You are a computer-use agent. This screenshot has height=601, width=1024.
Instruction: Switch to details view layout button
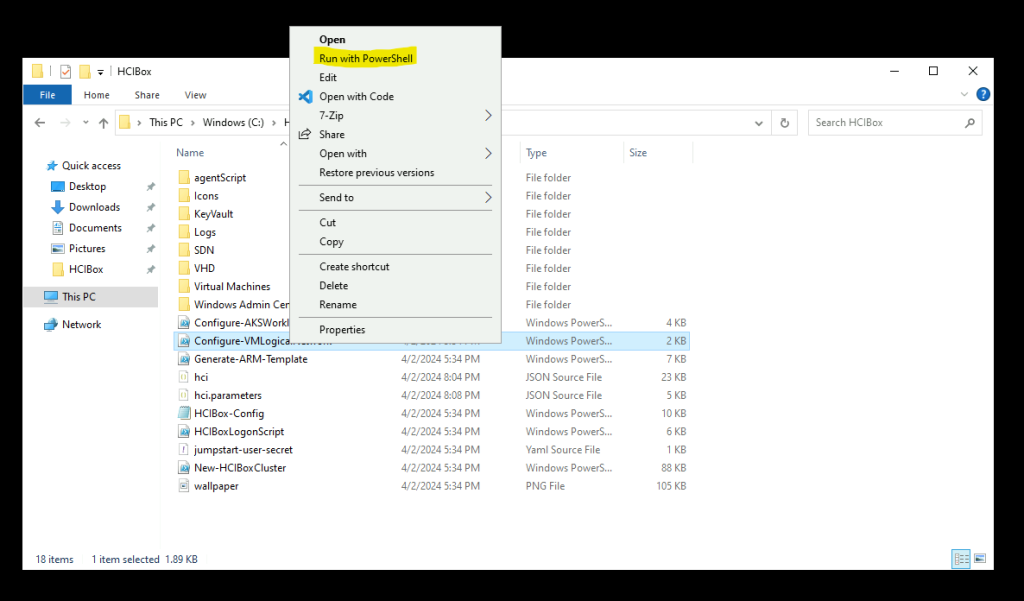pyautogui.click(x=961, y=559)
